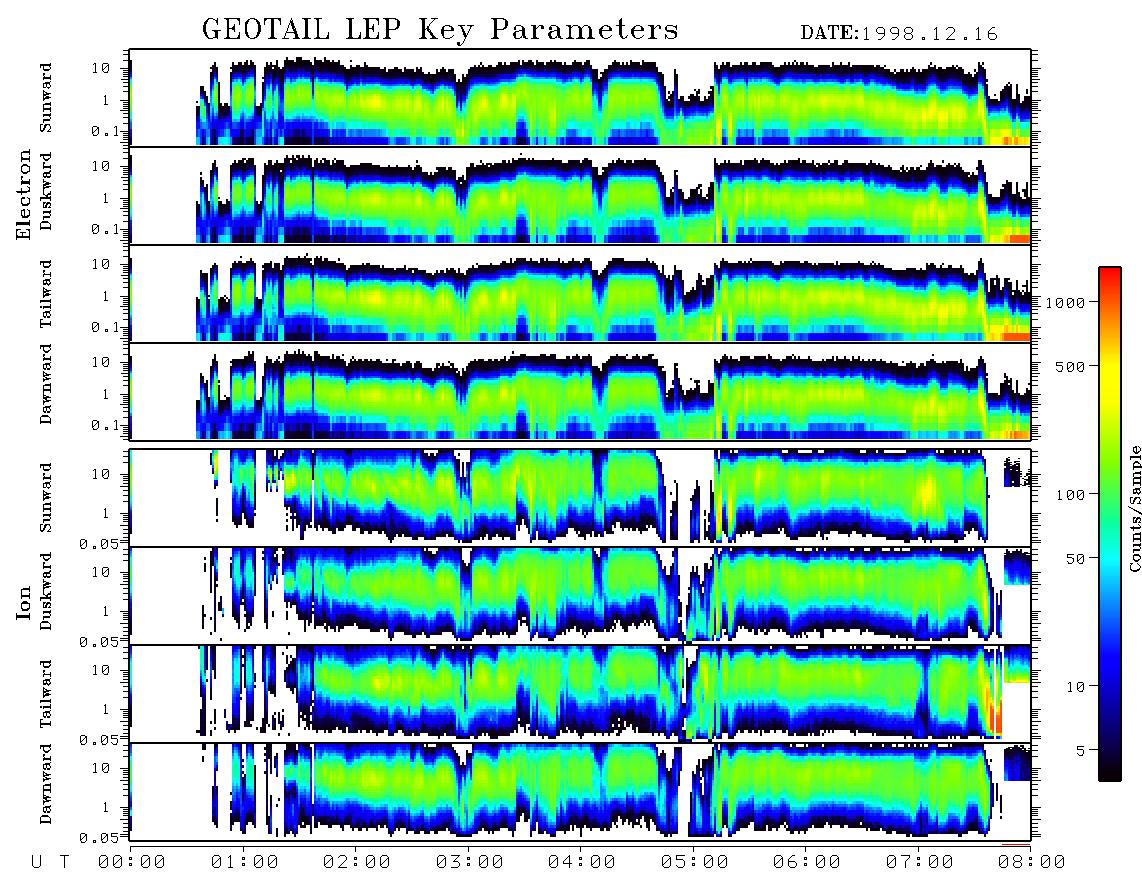This screenshot has width=1142, height=880.
Task: Click the "Ion" group axis label
Action: click(x=24, y=603)
